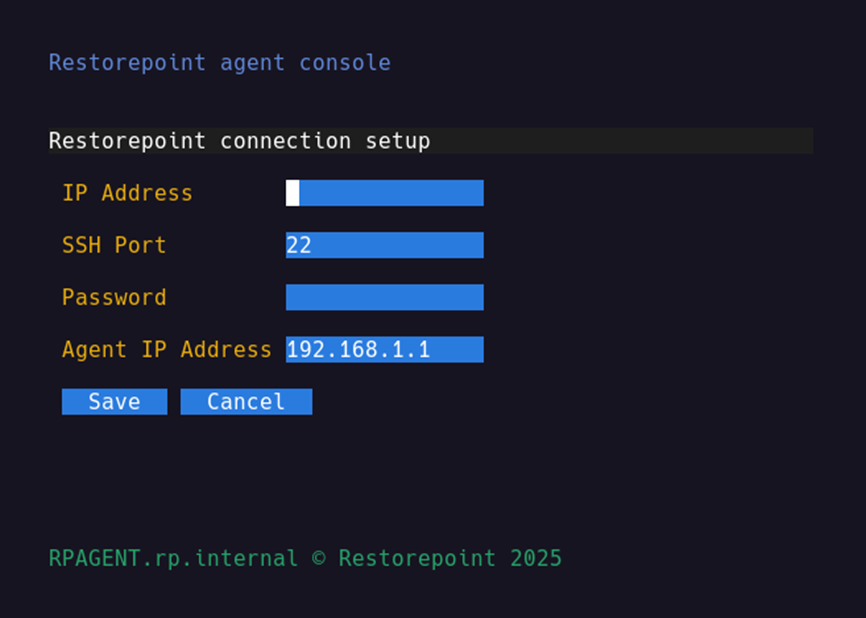This screenshot has height=618, width=866.
Task: Click the "SSH Port" label
Action: pos(114,245)
